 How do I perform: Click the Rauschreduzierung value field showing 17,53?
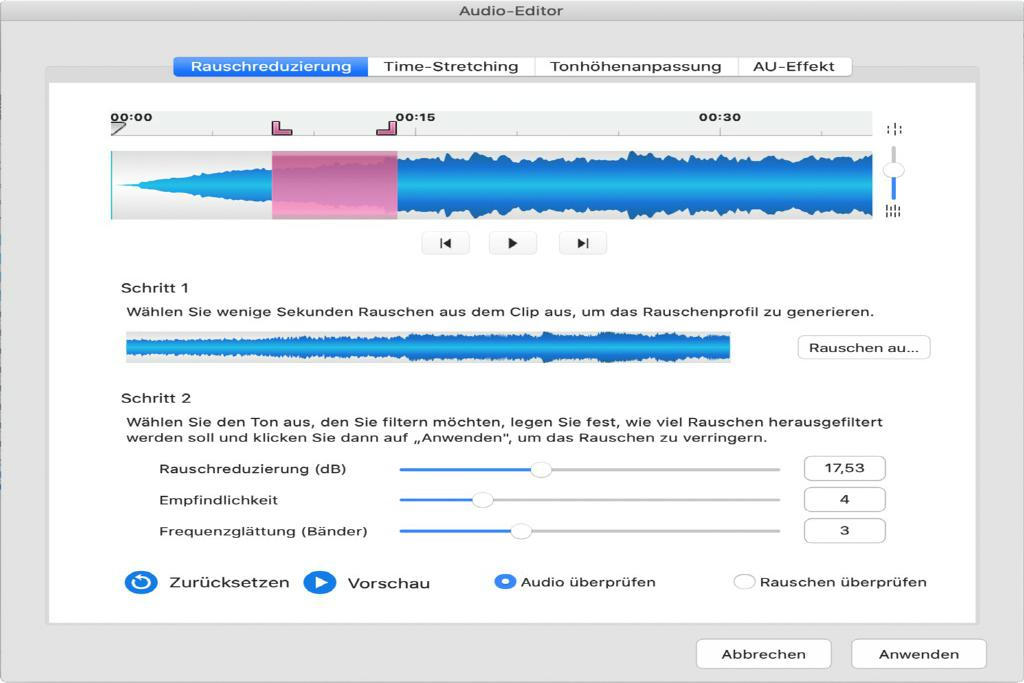pyautogui.click(x=844, y=467)
